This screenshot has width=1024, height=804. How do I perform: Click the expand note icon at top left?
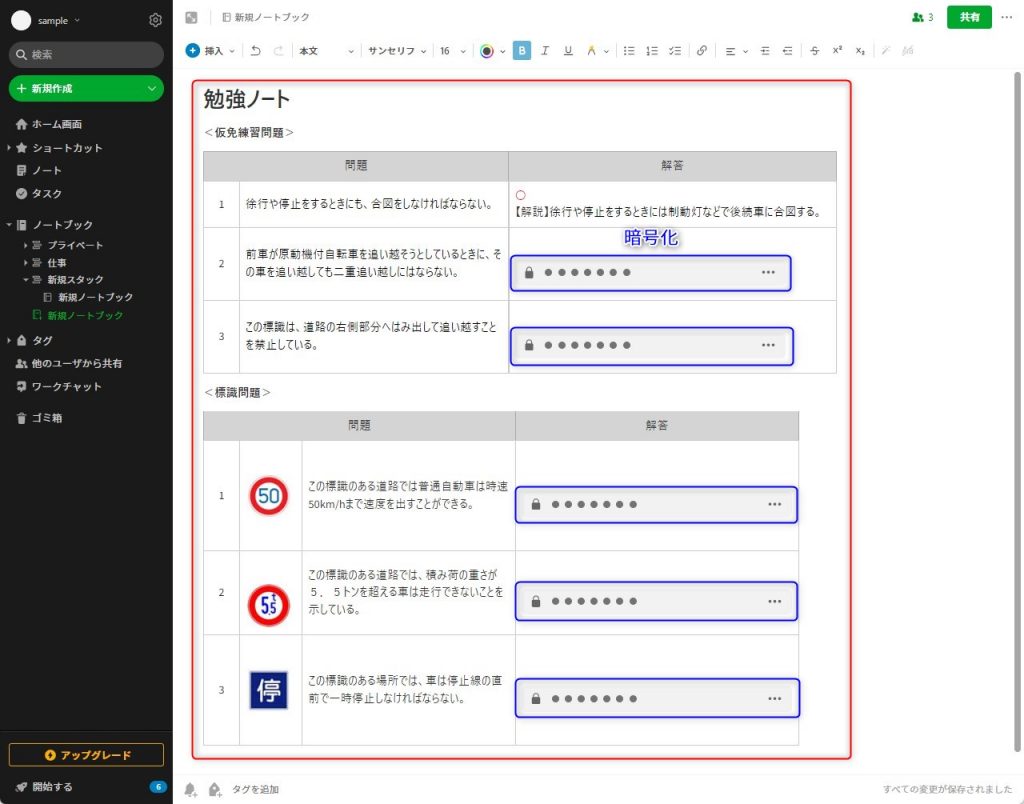coord(191,18)
